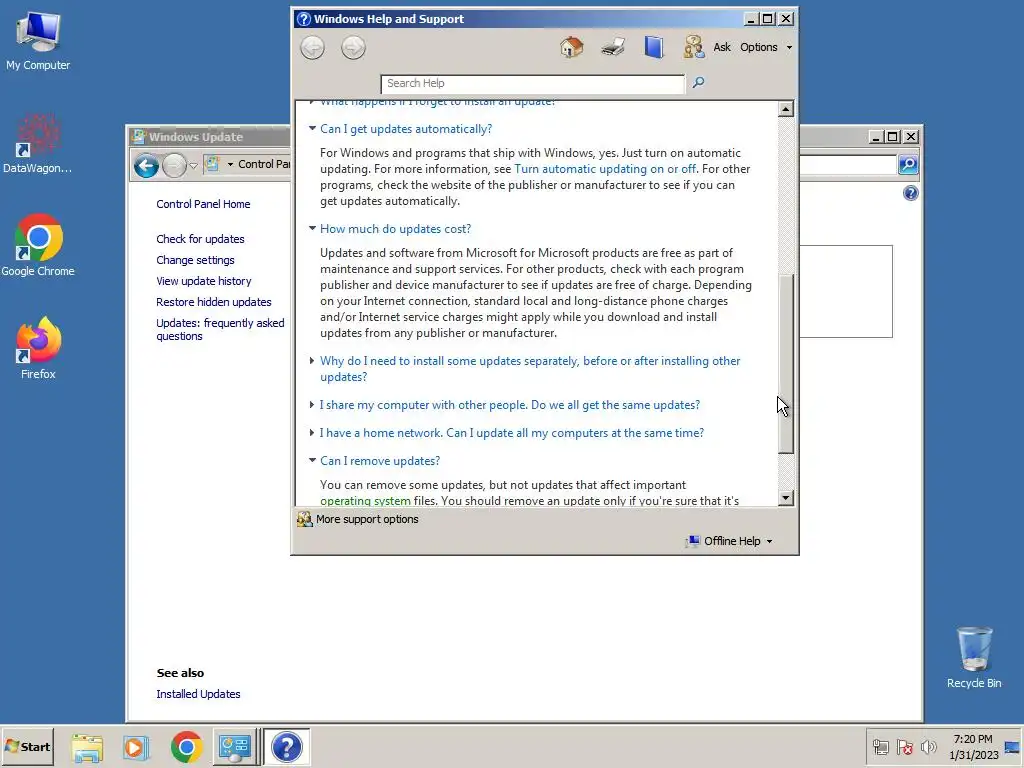This screenshot has height=768, width=1024.
Task: Click the Ask button label
Action: click(722, 47)
